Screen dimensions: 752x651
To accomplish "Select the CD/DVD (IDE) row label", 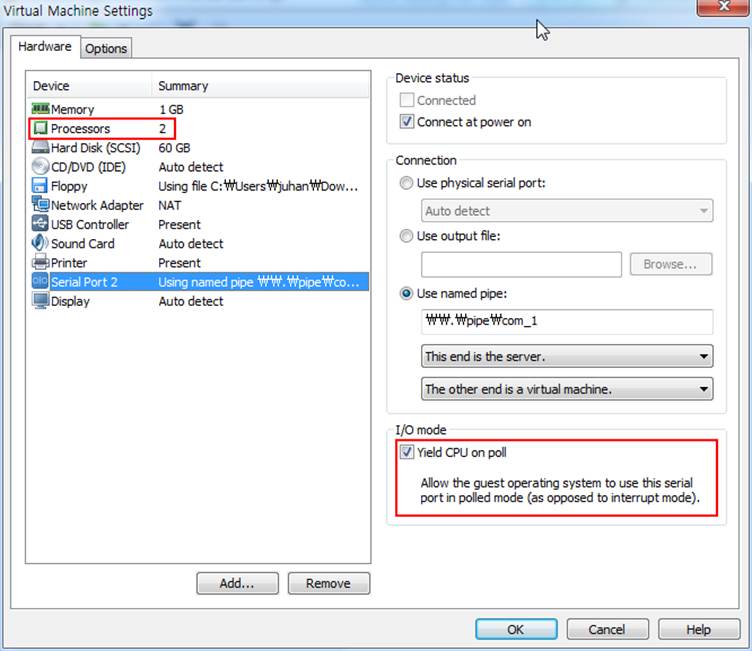I will [88, 167].
